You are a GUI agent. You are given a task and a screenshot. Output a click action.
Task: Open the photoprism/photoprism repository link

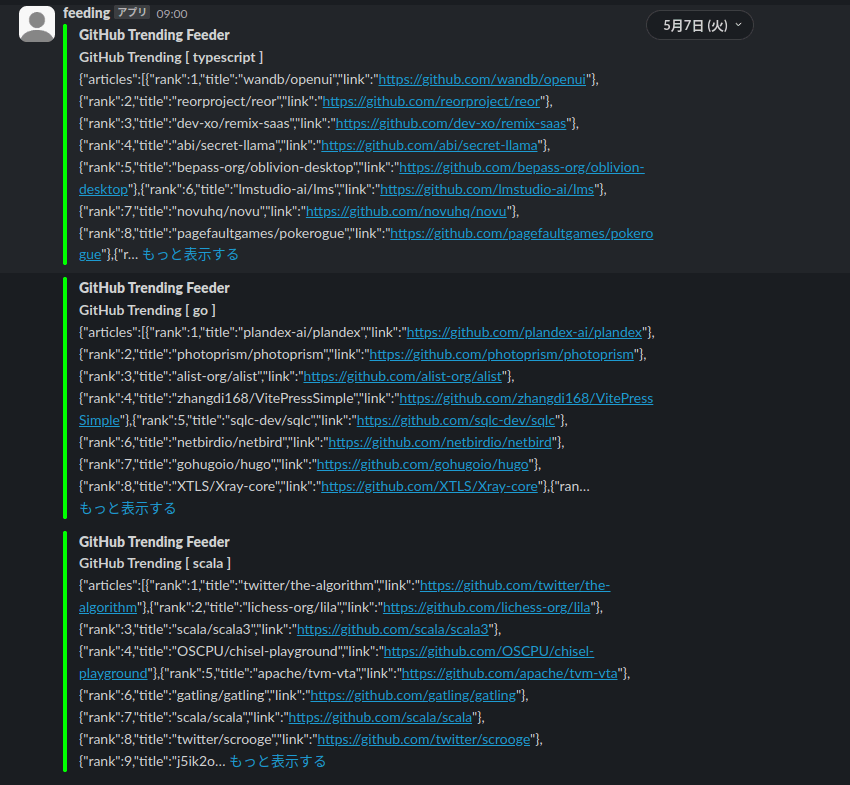tap(503, 353)
